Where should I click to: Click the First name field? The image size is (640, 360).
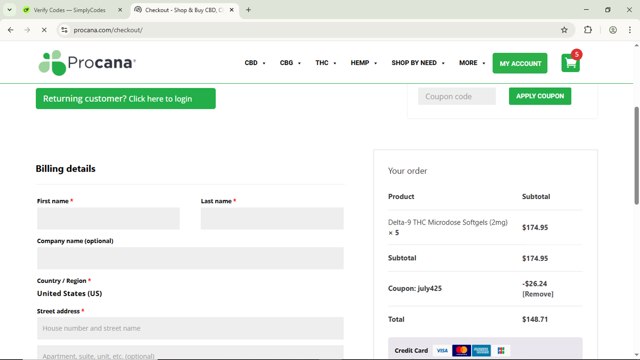pyautogui.click(x=108, y=218)
